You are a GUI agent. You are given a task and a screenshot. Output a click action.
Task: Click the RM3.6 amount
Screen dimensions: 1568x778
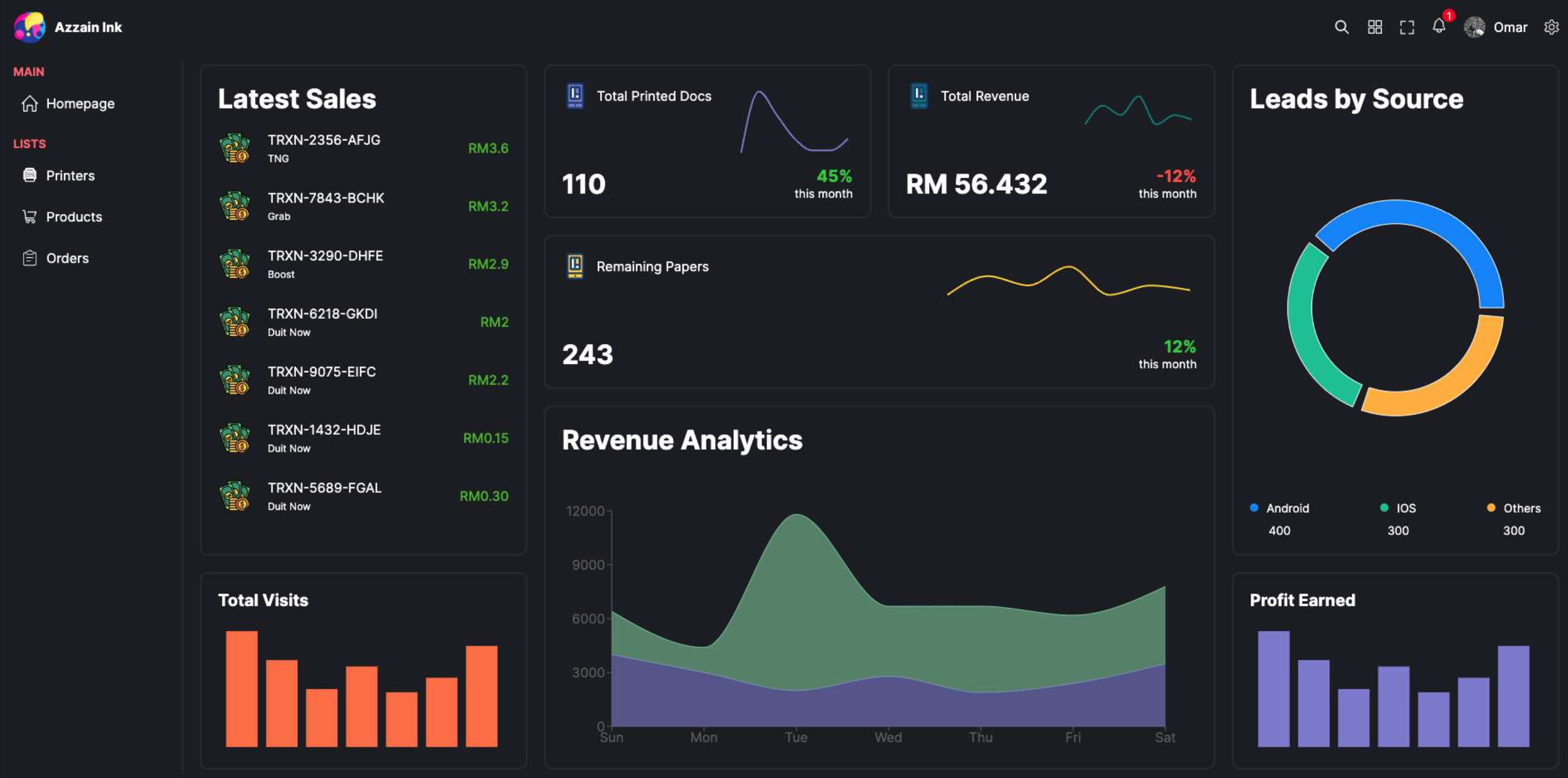(488, 148)
